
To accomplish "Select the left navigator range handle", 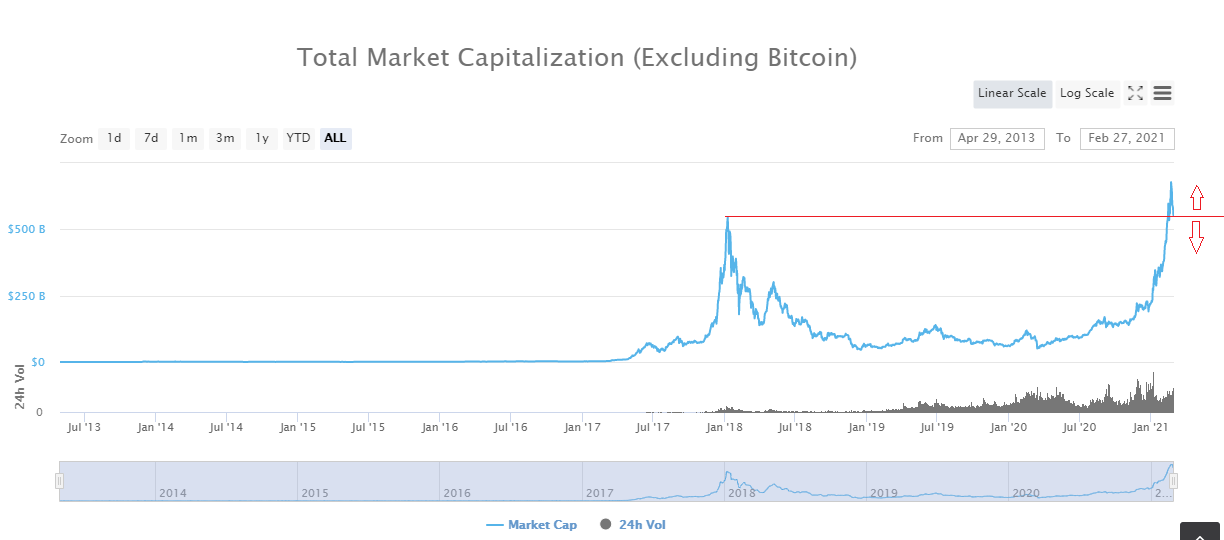I will pyautogui.click(x=60, y=481).
